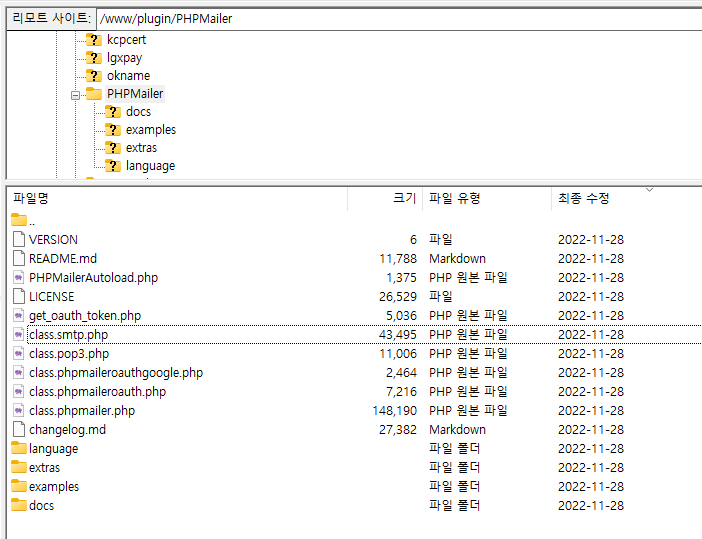
Task: Click the get_oauth_token.php PHP icon
Action: 19,316
